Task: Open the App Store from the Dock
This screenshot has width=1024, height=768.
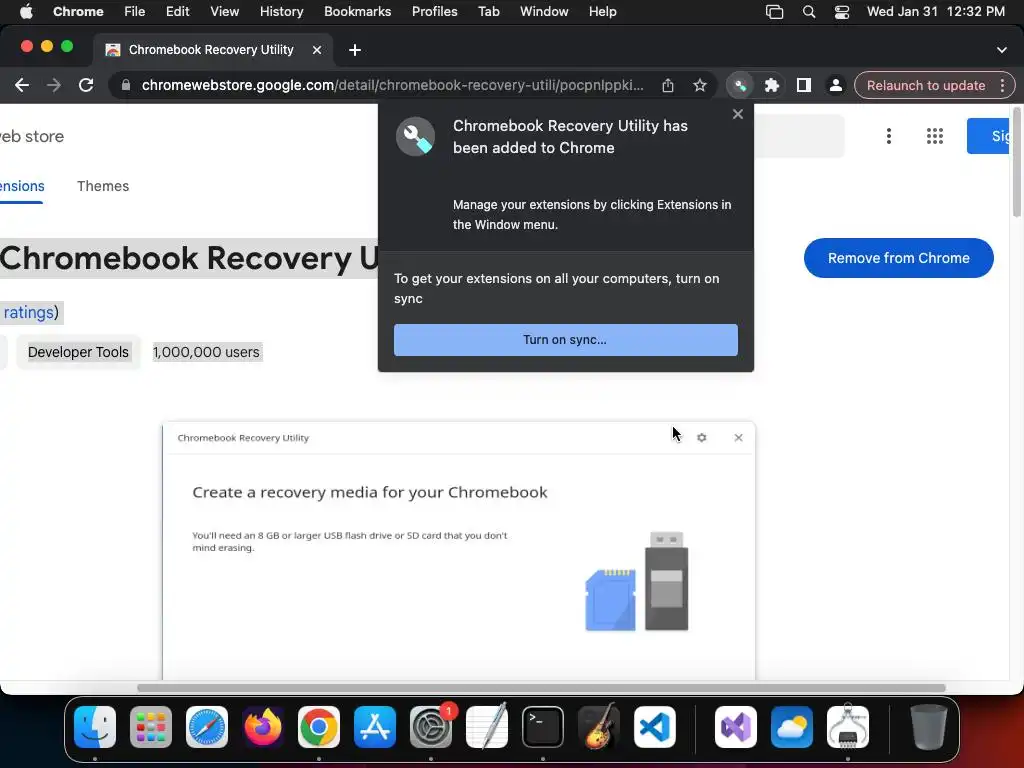Action: (375, 727)
